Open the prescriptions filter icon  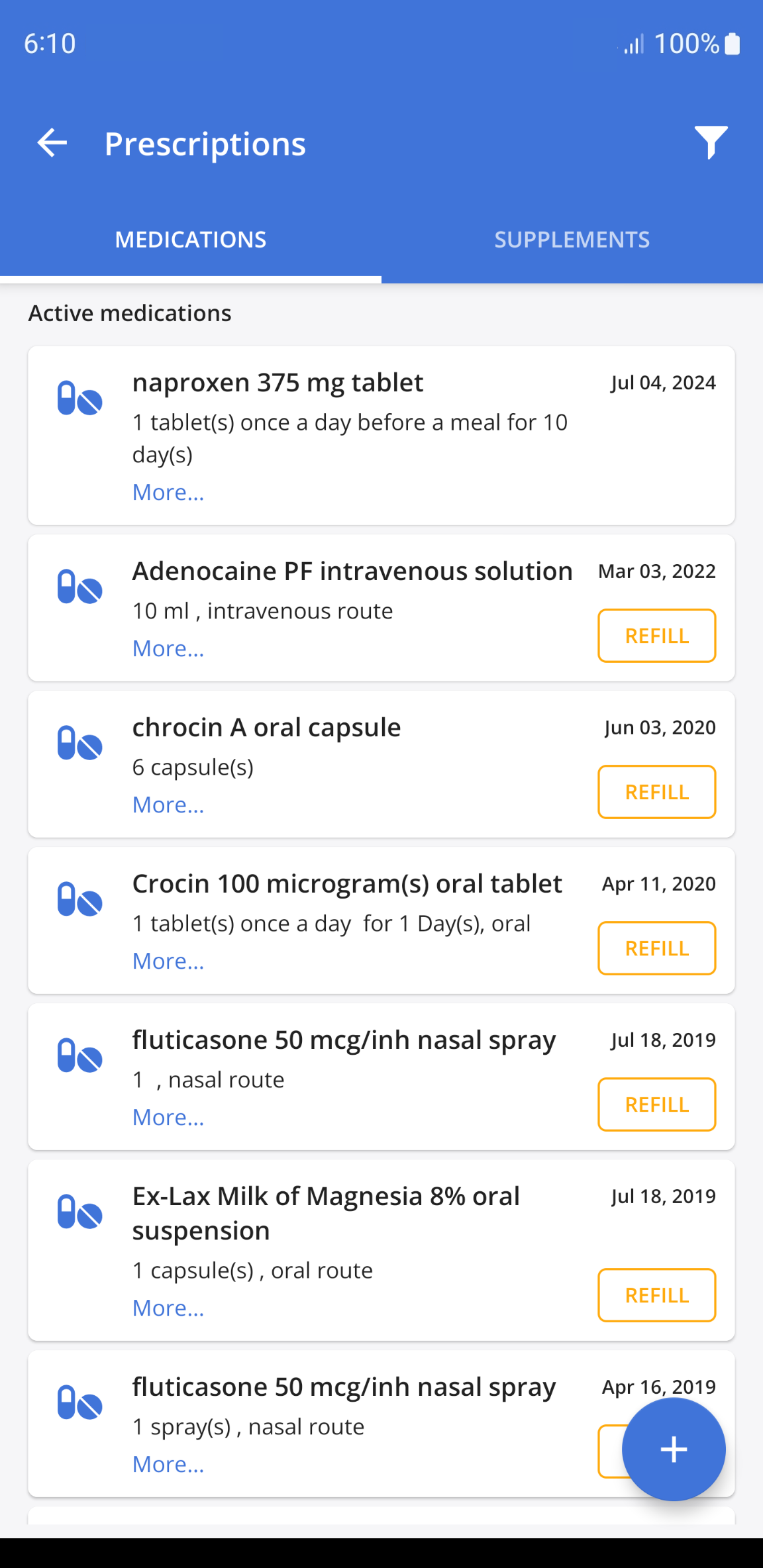coord(711,142)
